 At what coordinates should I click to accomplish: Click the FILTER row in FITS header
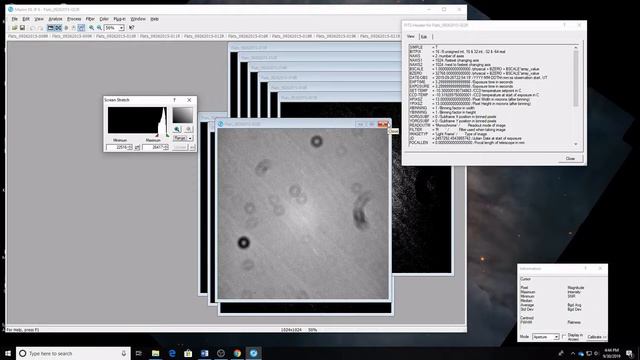tap(457, 130)
